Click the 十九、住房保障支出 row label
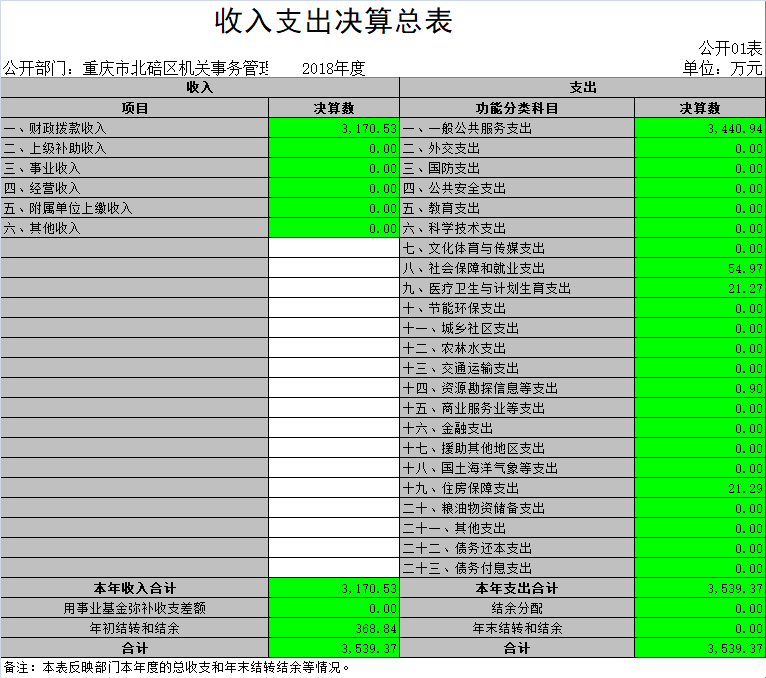Image resolution: width=766 pixels, height=678 pixels. click(x=461, y=489)
